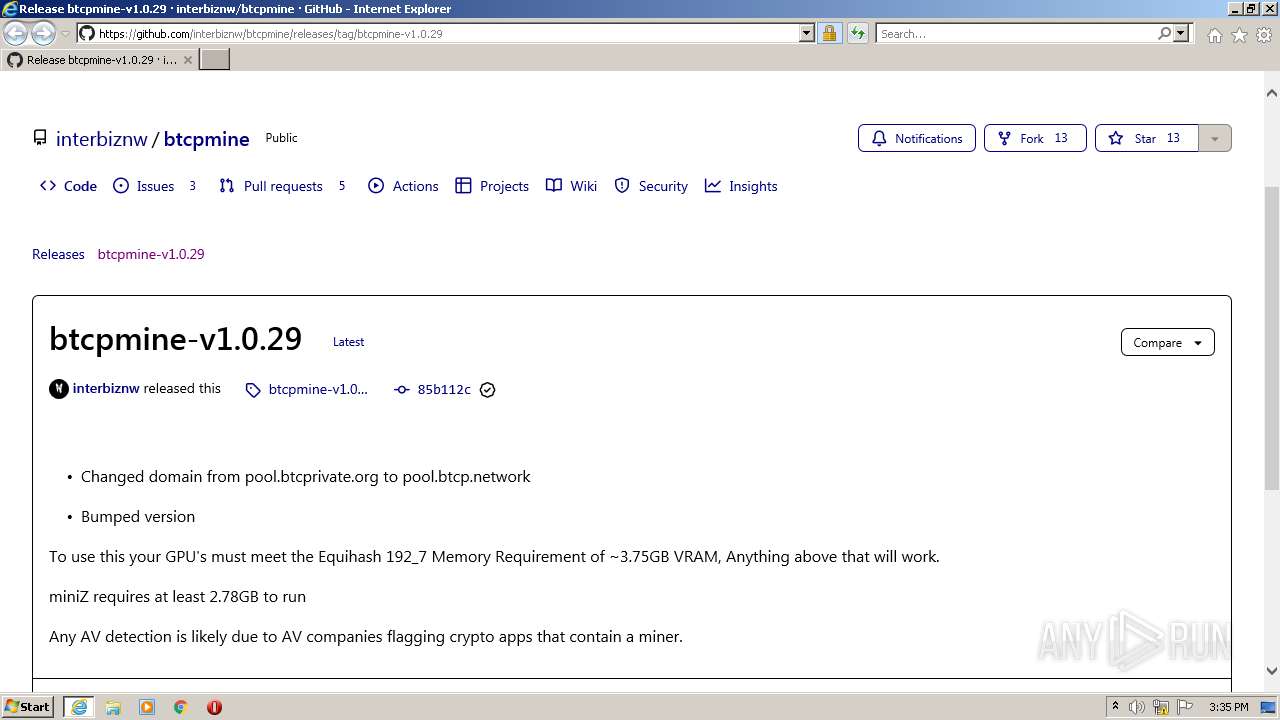Screen dimensions: 1280x720
Task: Open the Windows Start menu
Action: 28,707
